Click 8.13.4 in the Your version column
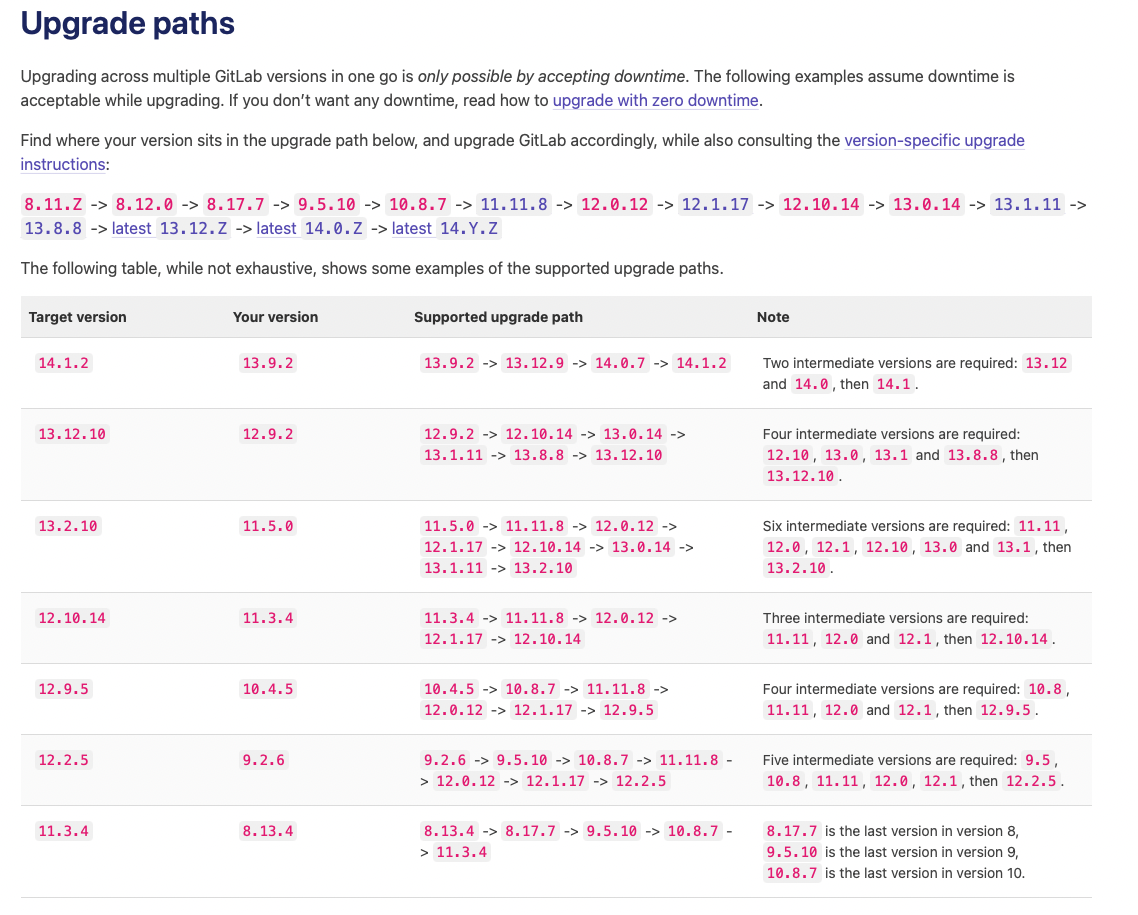 pos(268,832)
